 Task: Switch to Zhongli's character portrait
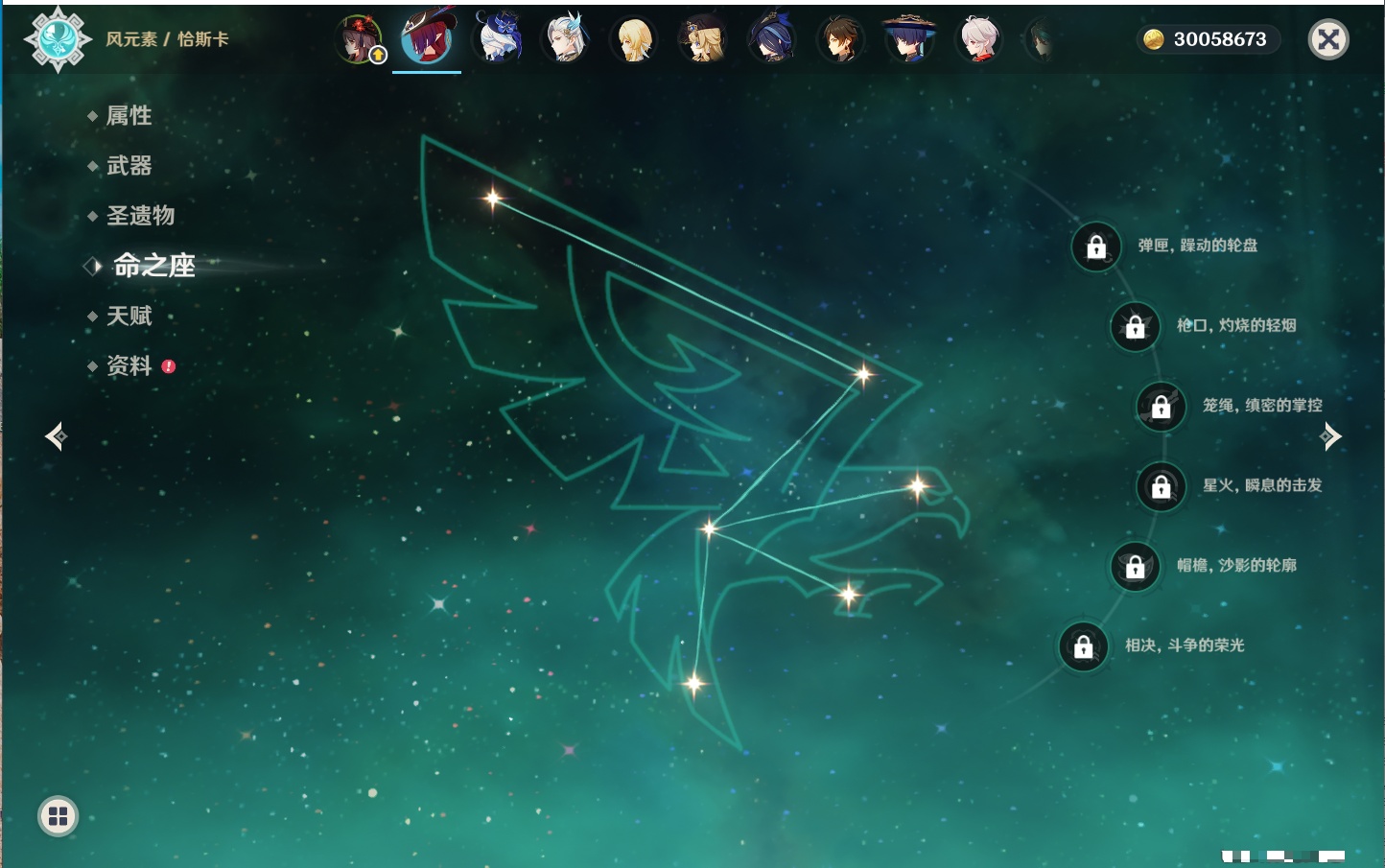[841, 39]
